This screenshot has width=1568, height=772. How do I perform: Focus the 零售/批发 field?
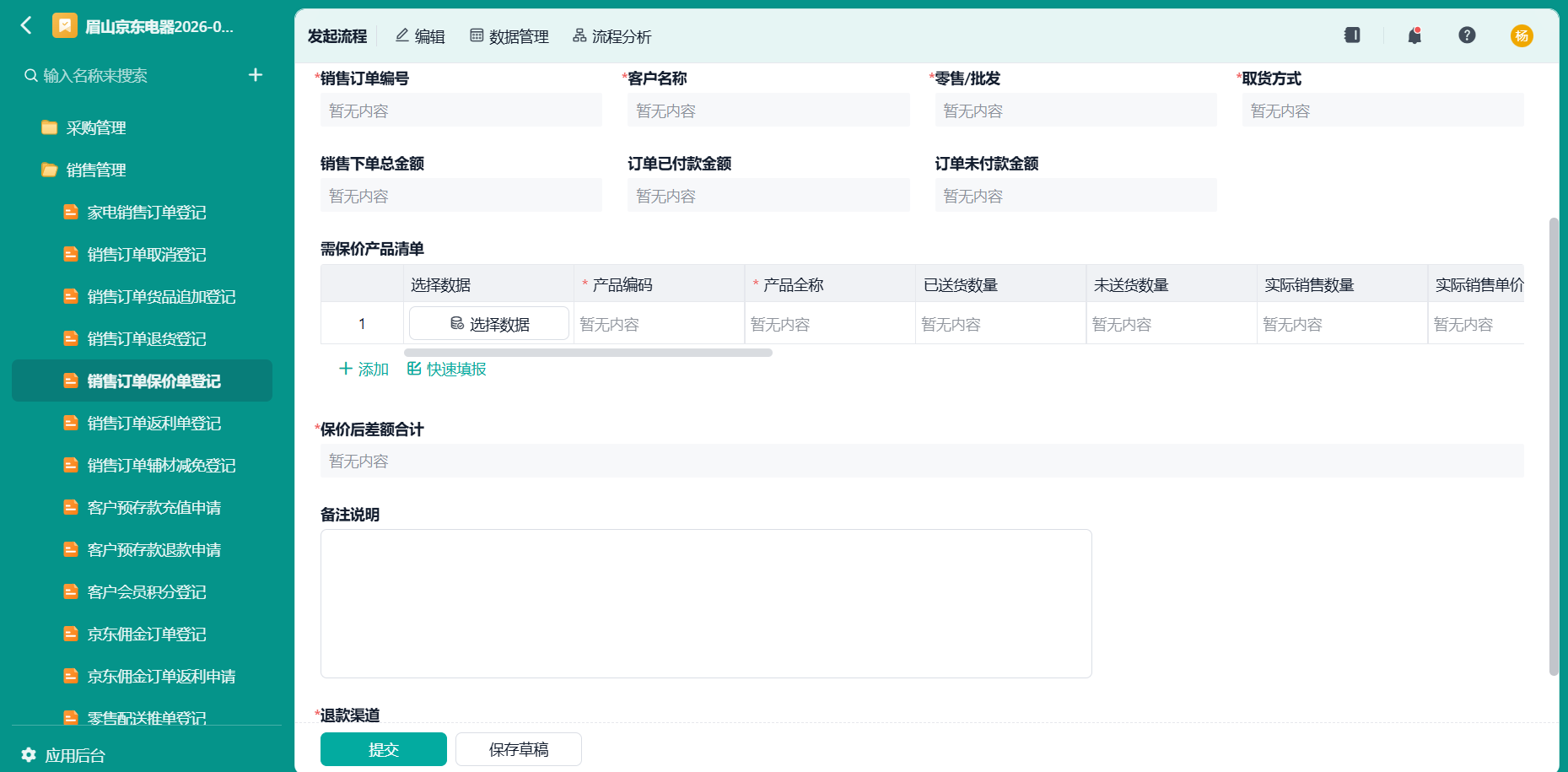click(1076, 111)
